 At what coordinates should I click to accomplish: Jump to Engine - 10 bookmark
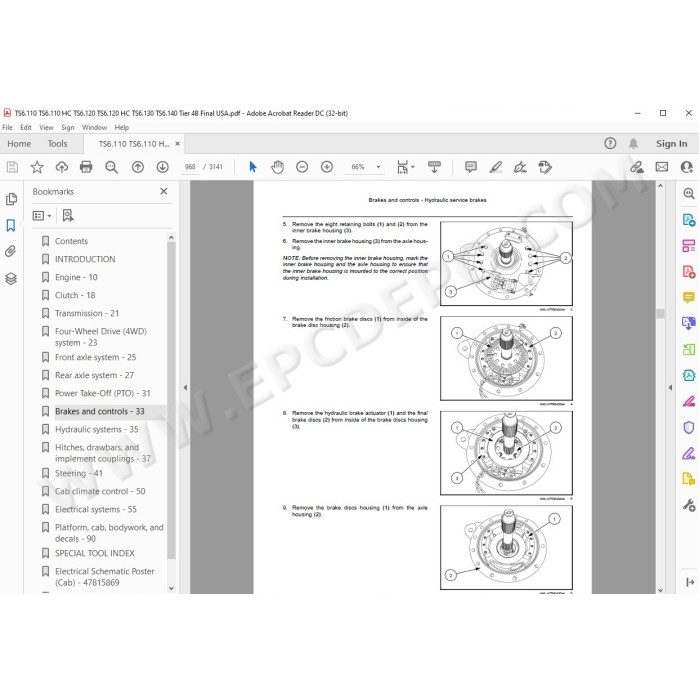pos(76,277)
